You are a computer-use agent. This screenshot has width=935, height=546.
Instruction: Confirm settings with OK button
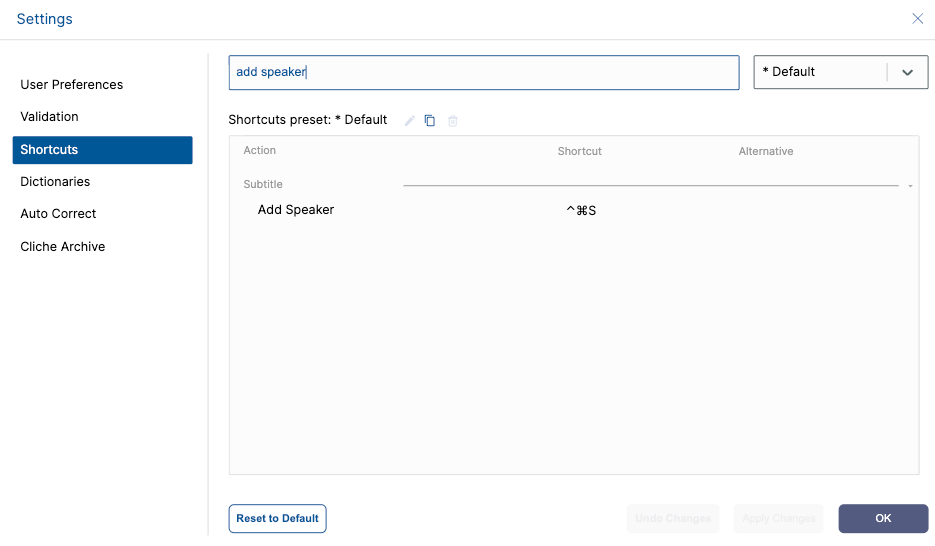coord(883,519)
